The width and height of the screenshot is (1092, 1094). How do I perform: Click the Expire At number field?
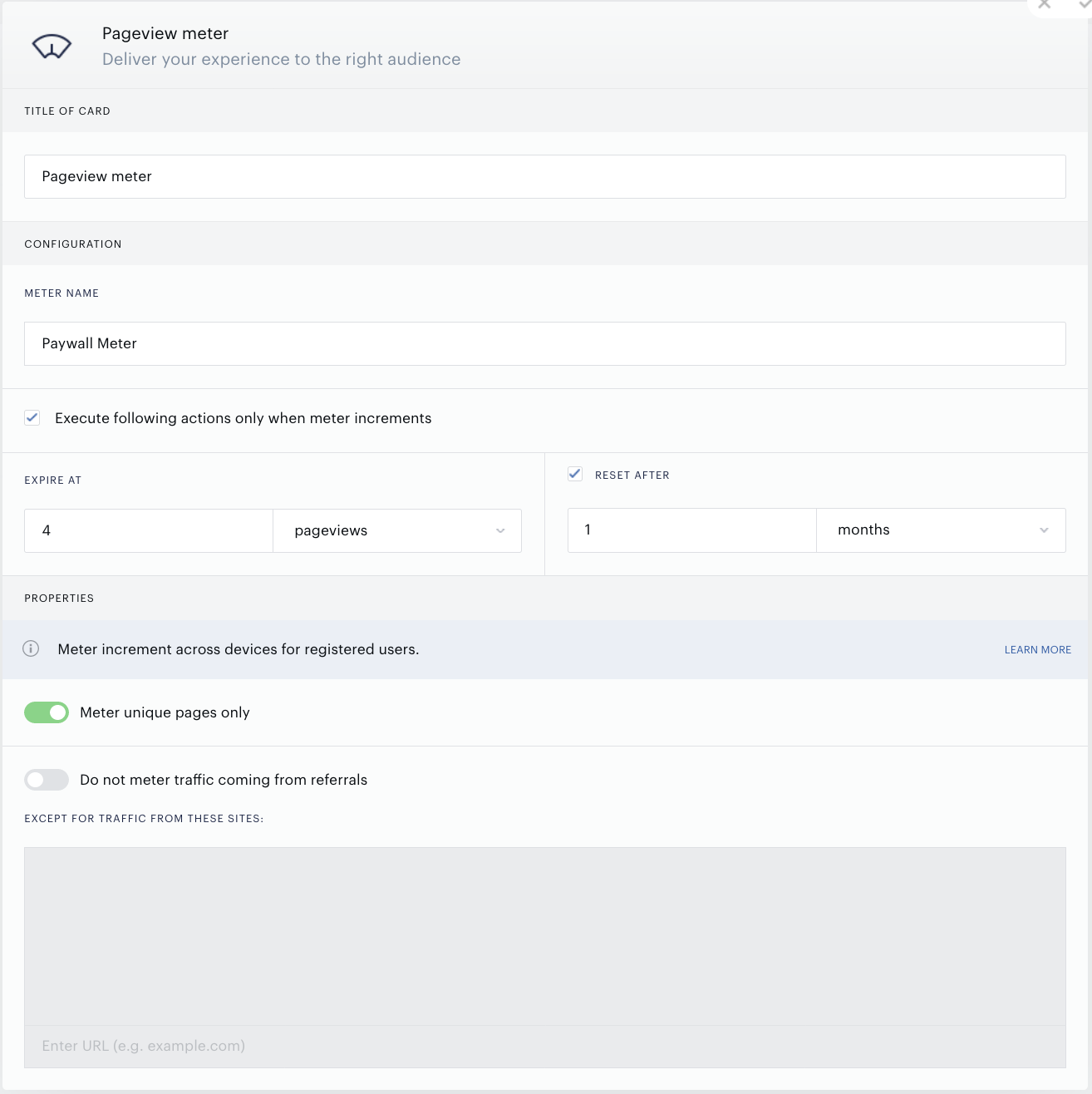point(149,530)
